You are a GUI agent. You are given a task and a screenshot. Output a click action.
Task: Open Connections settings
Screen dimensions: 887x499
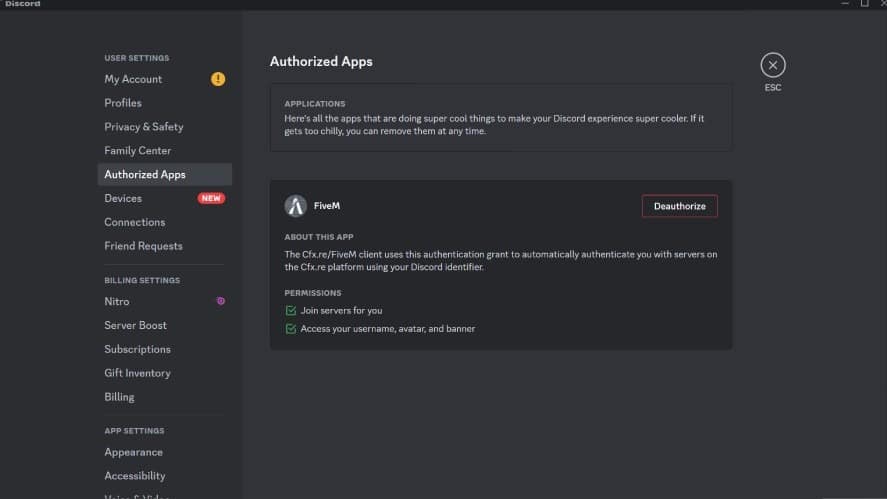point(165,222)
